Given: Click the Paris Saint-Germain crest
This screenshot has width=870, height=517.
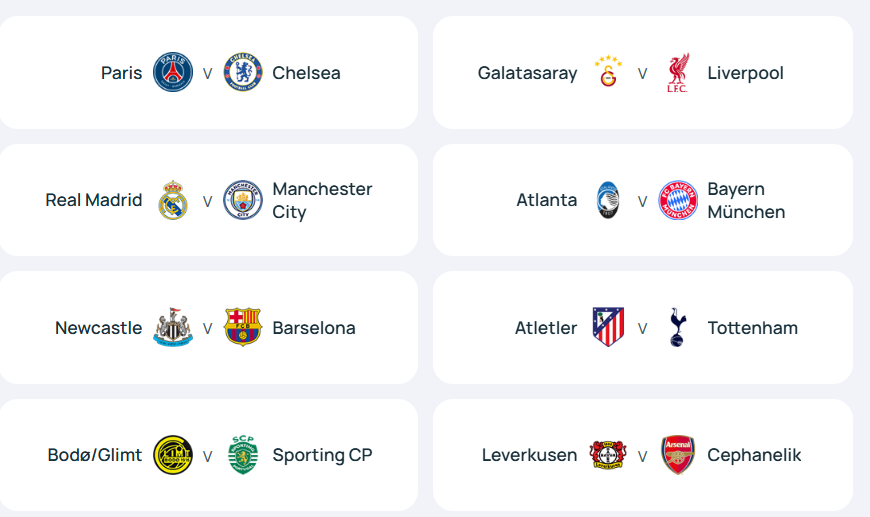Looking at the screenshot, I should (x=173, y=73).
